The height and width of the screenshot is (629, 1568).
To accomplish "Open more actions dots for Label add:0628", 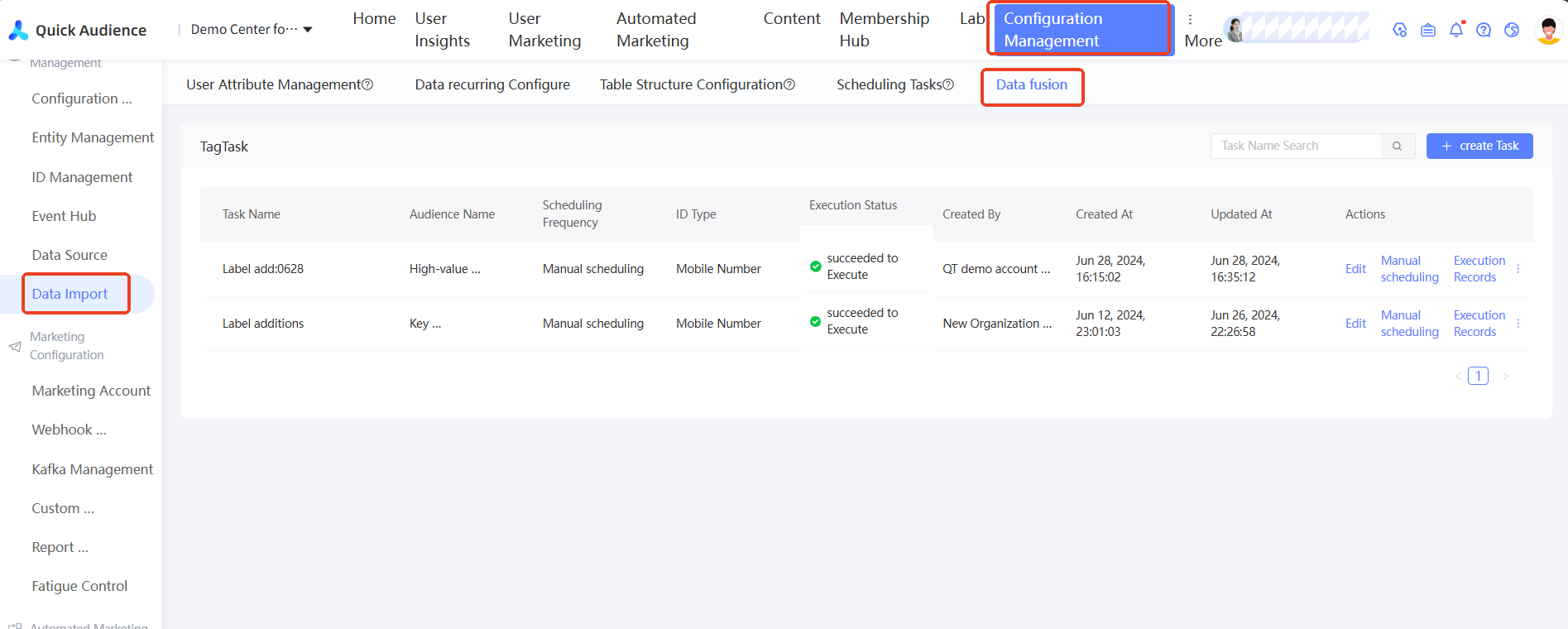I will (x=1518, y=269).
